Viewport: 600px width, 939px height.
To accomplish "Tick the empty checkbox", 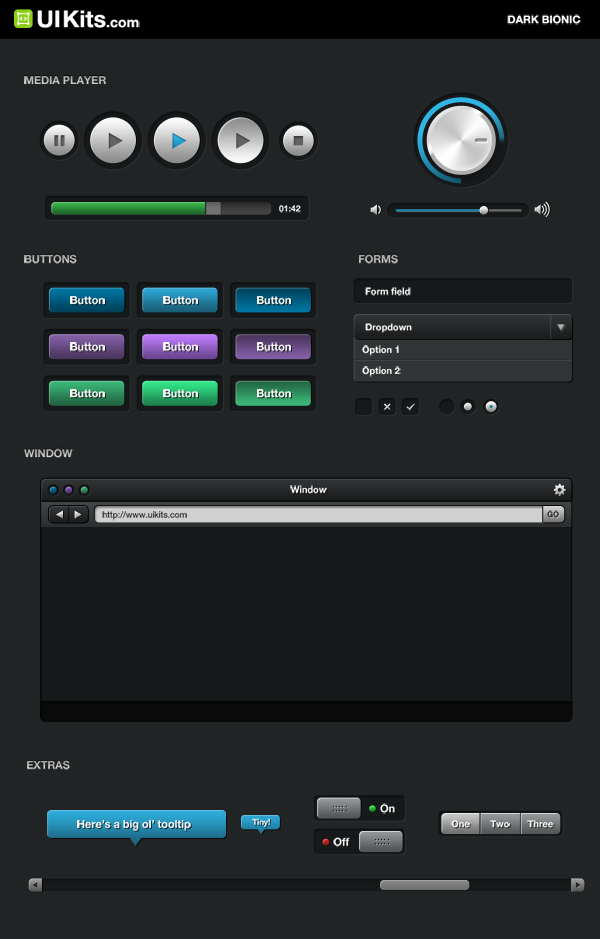I will pos(363,407).
